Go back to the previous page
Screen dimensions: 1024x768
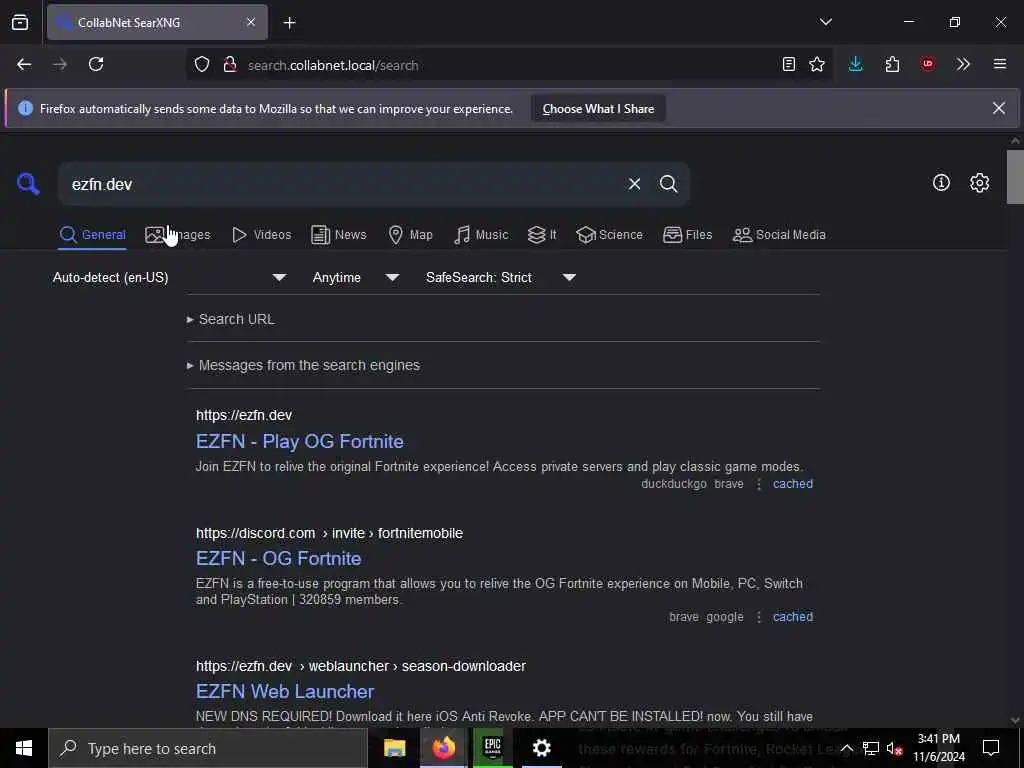tap(24, 65)
